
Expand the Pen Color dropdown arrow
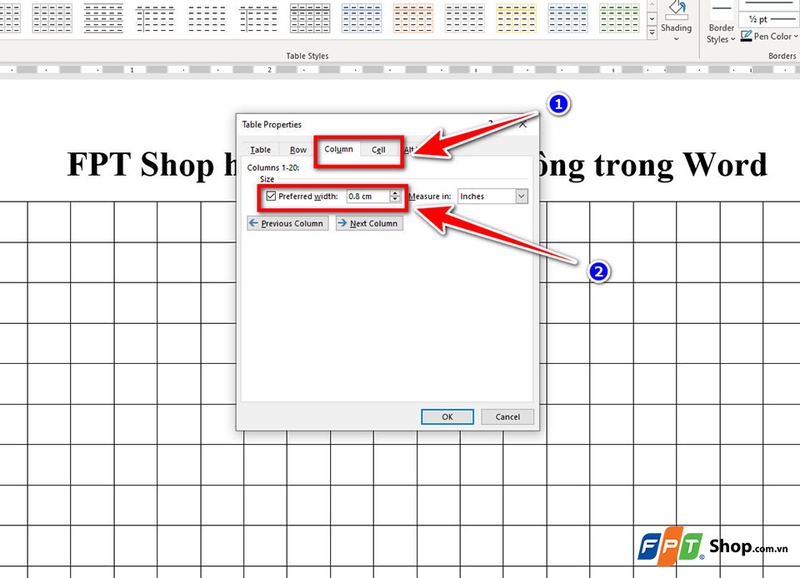point(795,36)
